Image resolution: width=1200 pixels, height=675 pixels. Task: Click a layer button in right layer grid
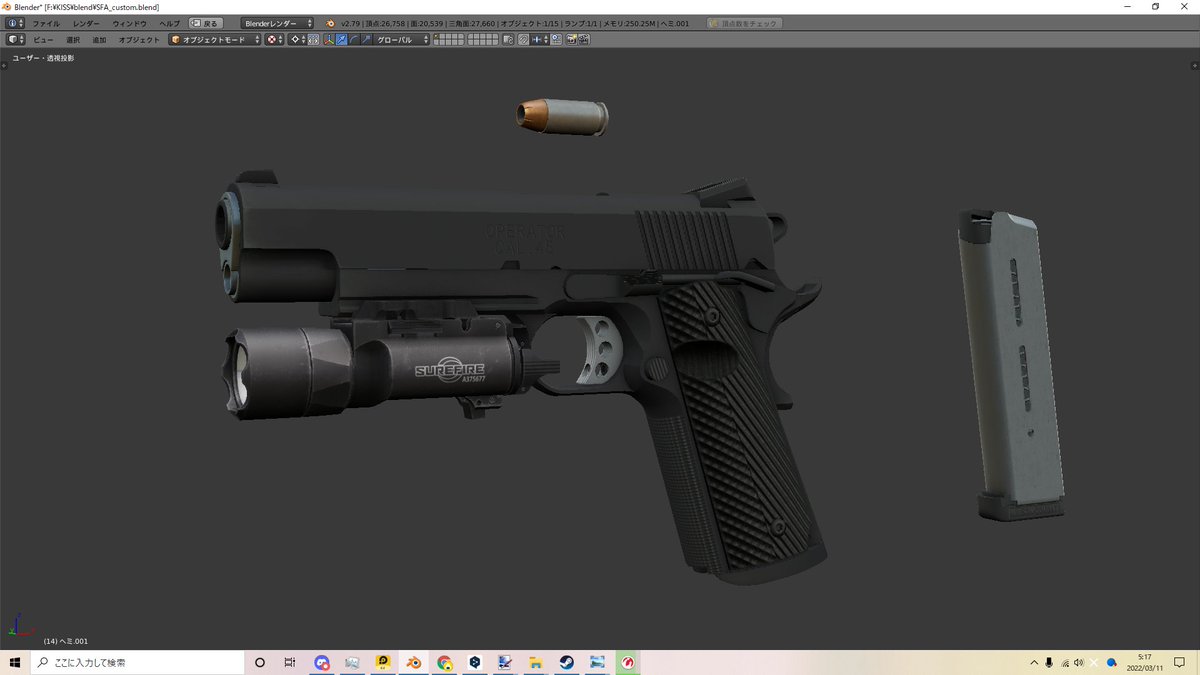coord(484,39)
